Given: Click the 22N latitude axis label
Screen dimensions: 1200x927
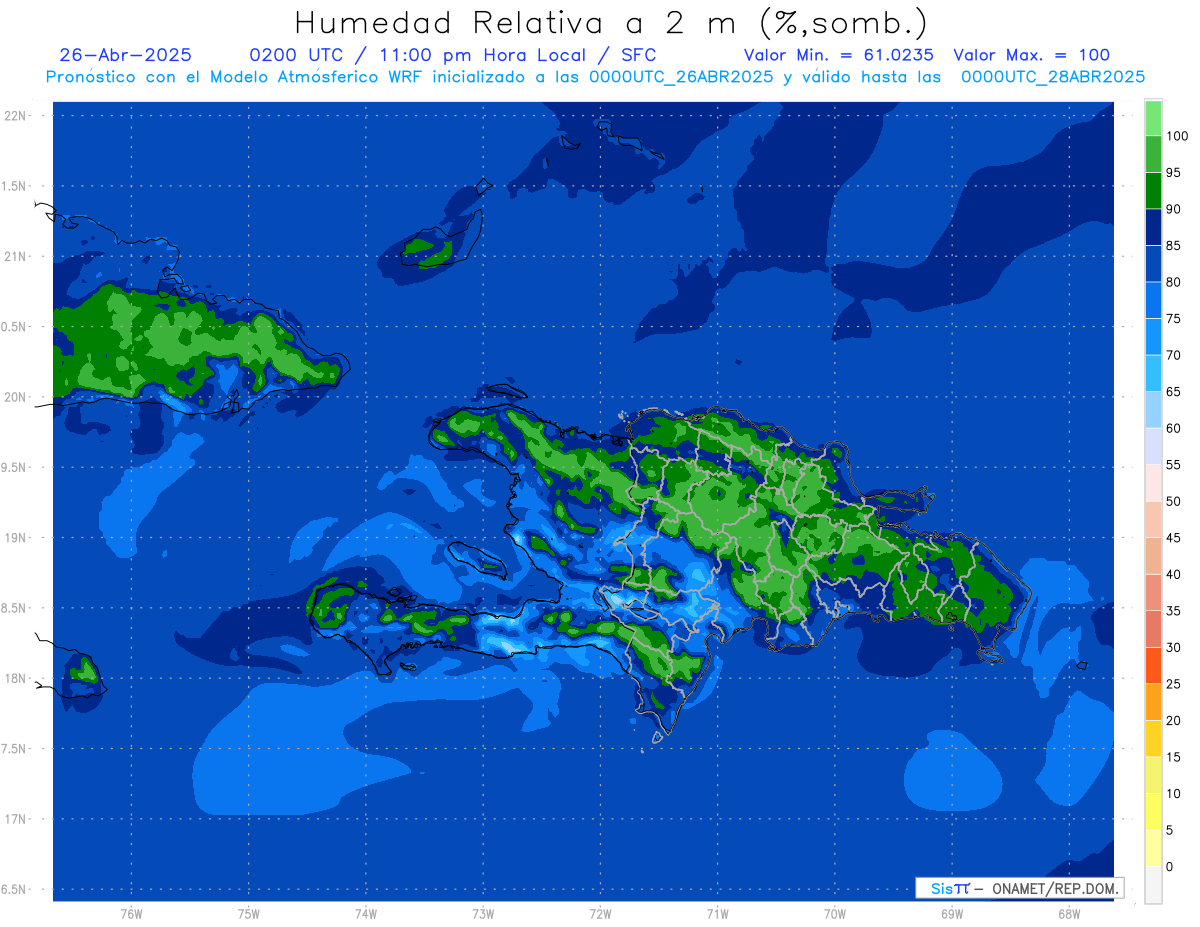Looking at the screenshot, I should (x=17, y=116).
